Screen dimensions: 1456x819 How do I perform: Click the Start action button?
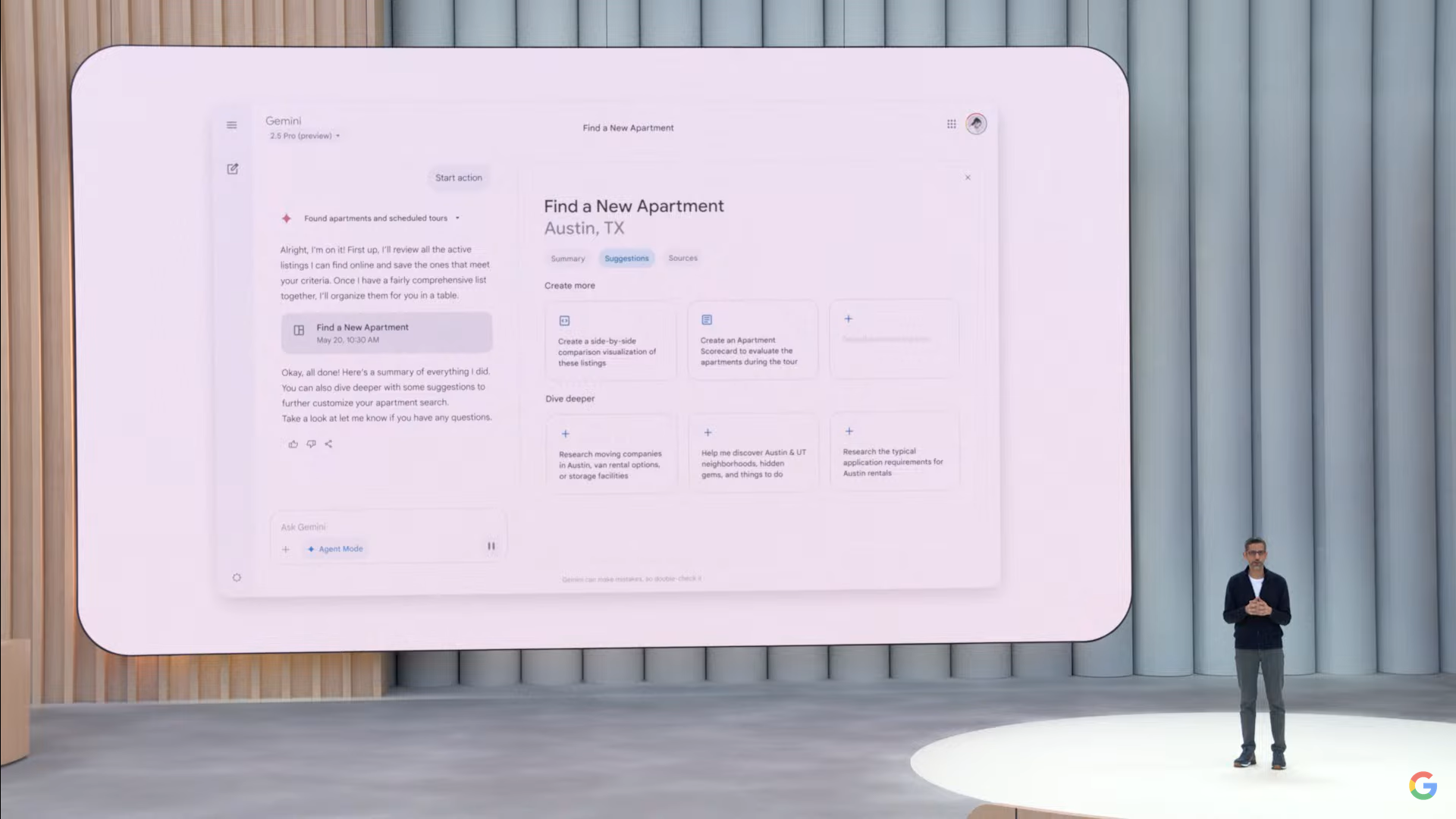pyautogui.click(x=458, y=177)
